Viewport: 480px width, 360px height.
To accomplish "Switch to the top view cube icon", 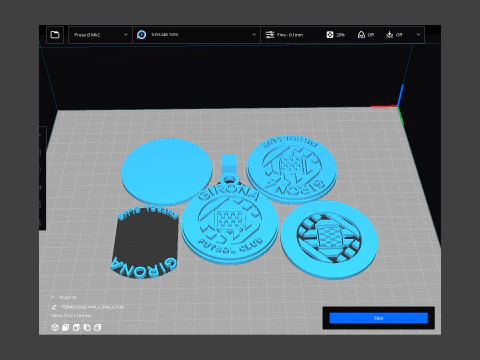I will pyautogui.click(x=76, y=328).
